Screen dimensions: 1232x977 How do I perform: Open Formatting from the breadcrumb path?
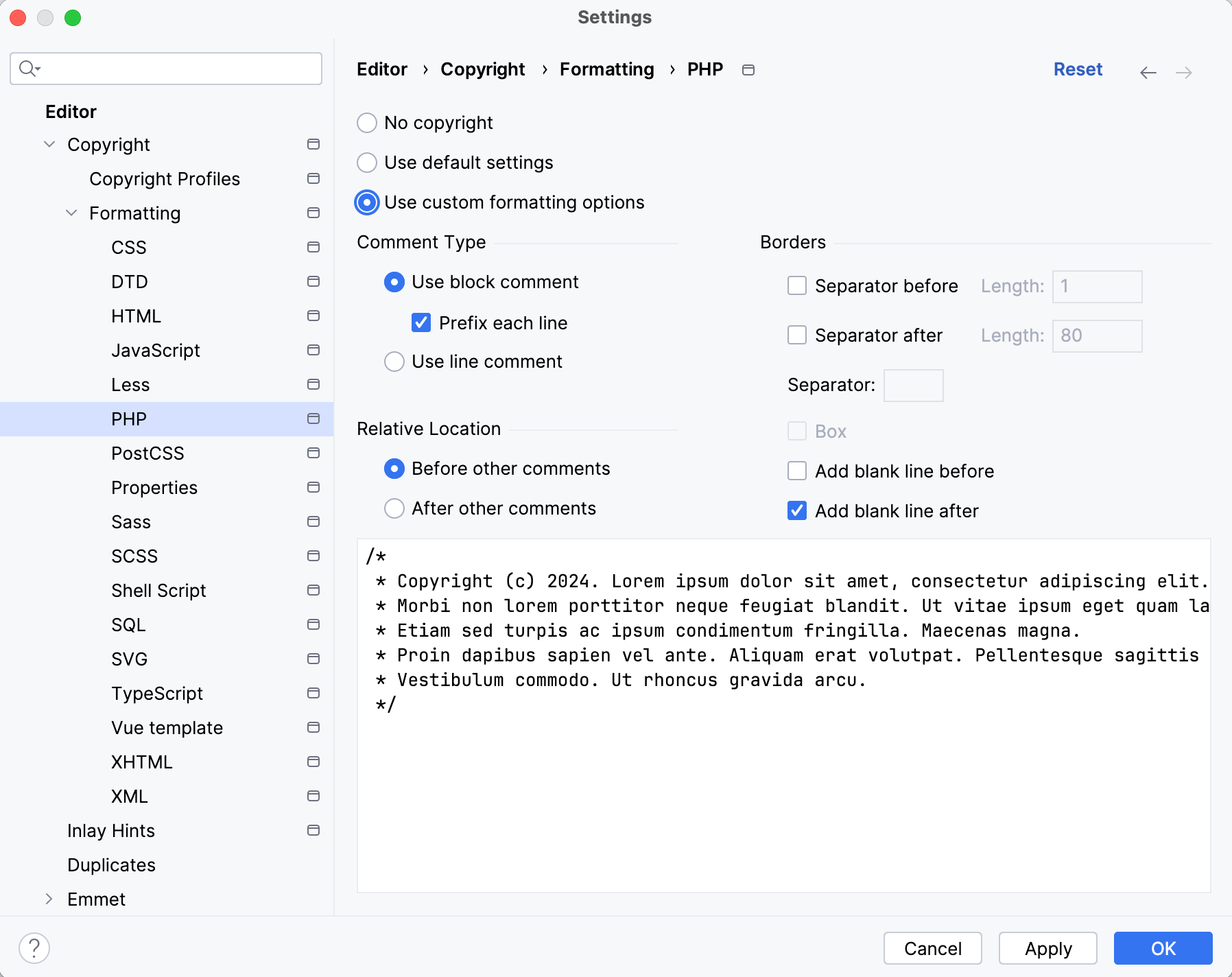(x=606, y=69)
